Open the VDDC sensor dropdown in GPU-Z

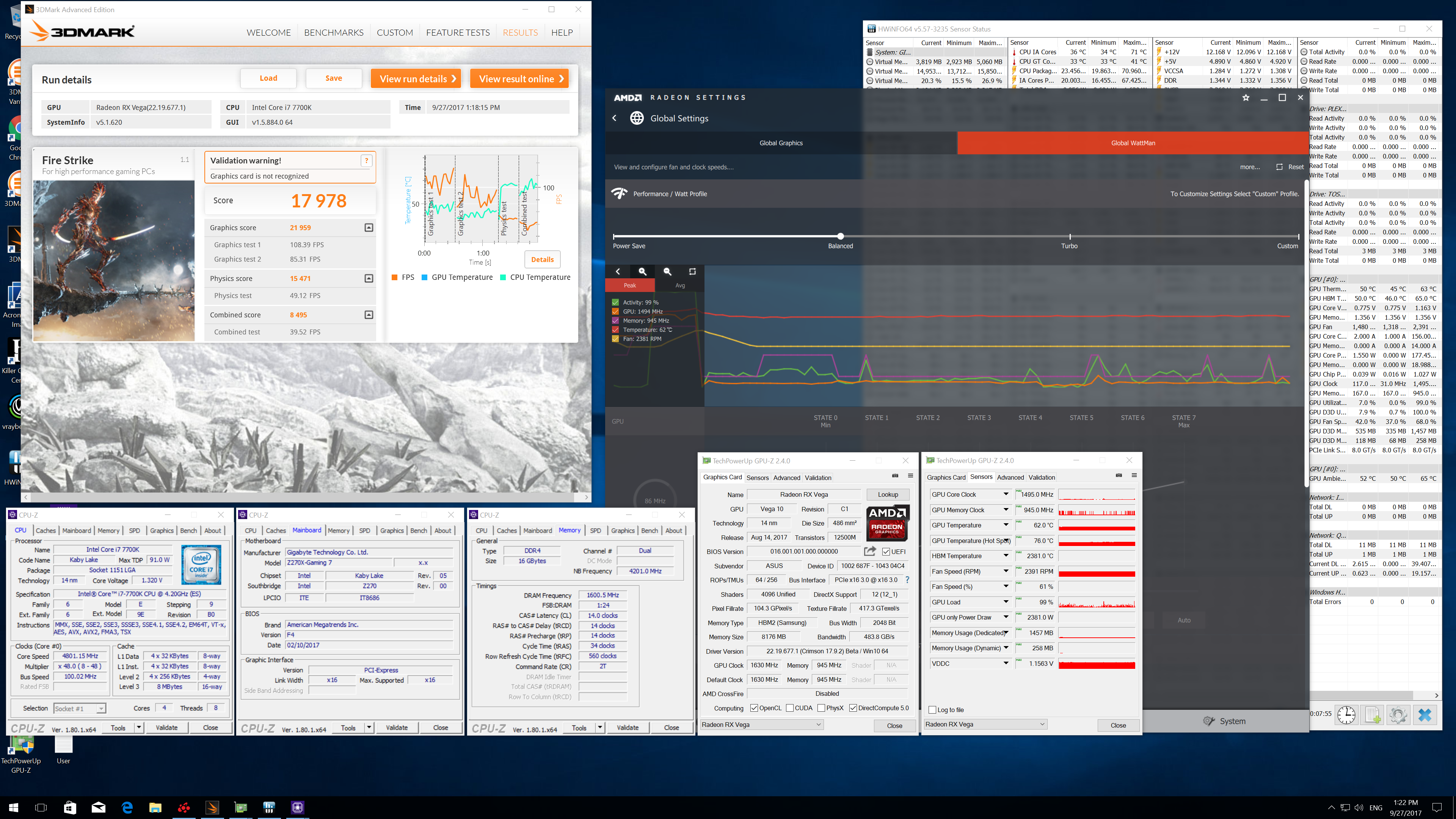1006,664
